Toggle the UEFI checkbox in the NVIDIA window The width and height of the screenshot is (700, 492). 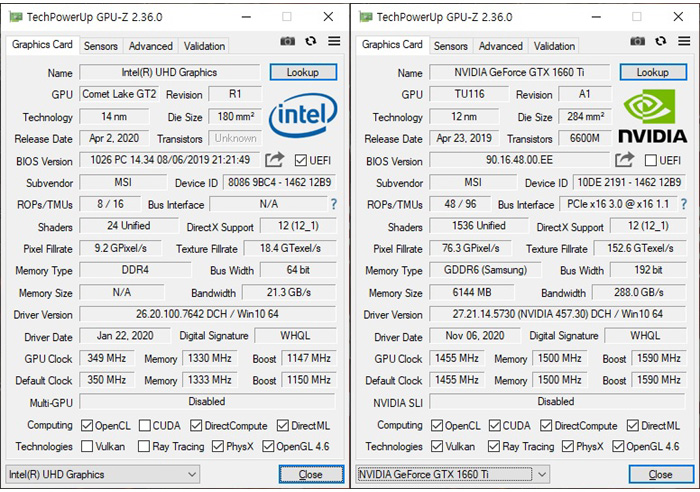pyautogui.click(x=651, y=160)
